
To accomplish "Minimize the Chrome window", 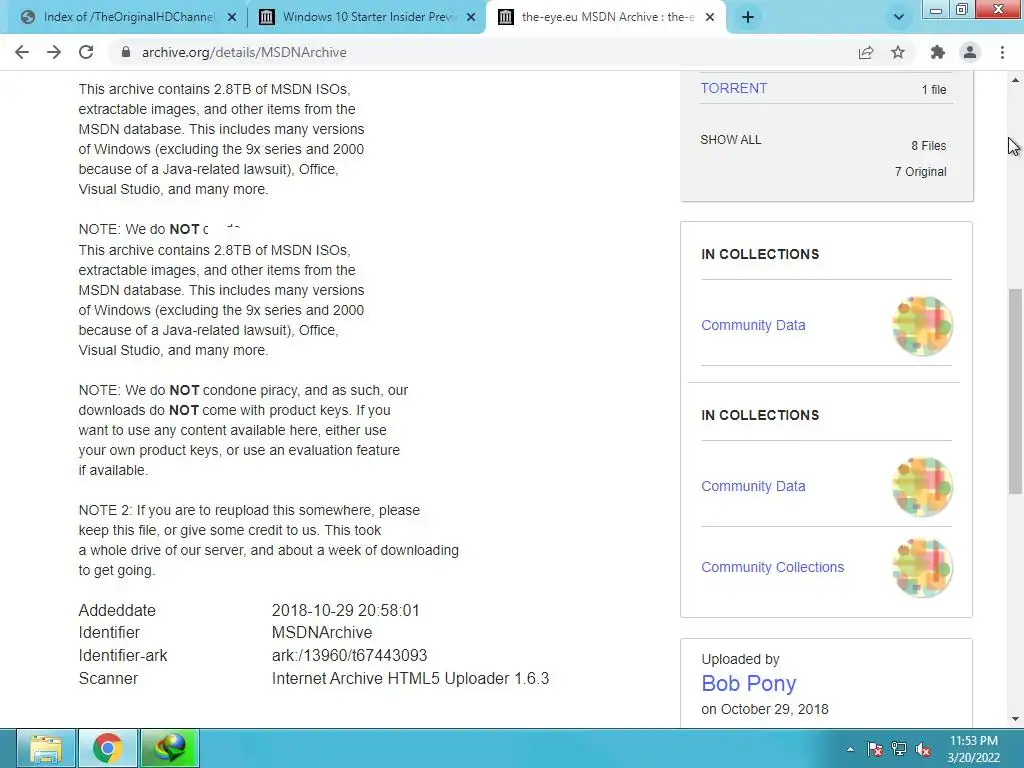I will [936, 10].
